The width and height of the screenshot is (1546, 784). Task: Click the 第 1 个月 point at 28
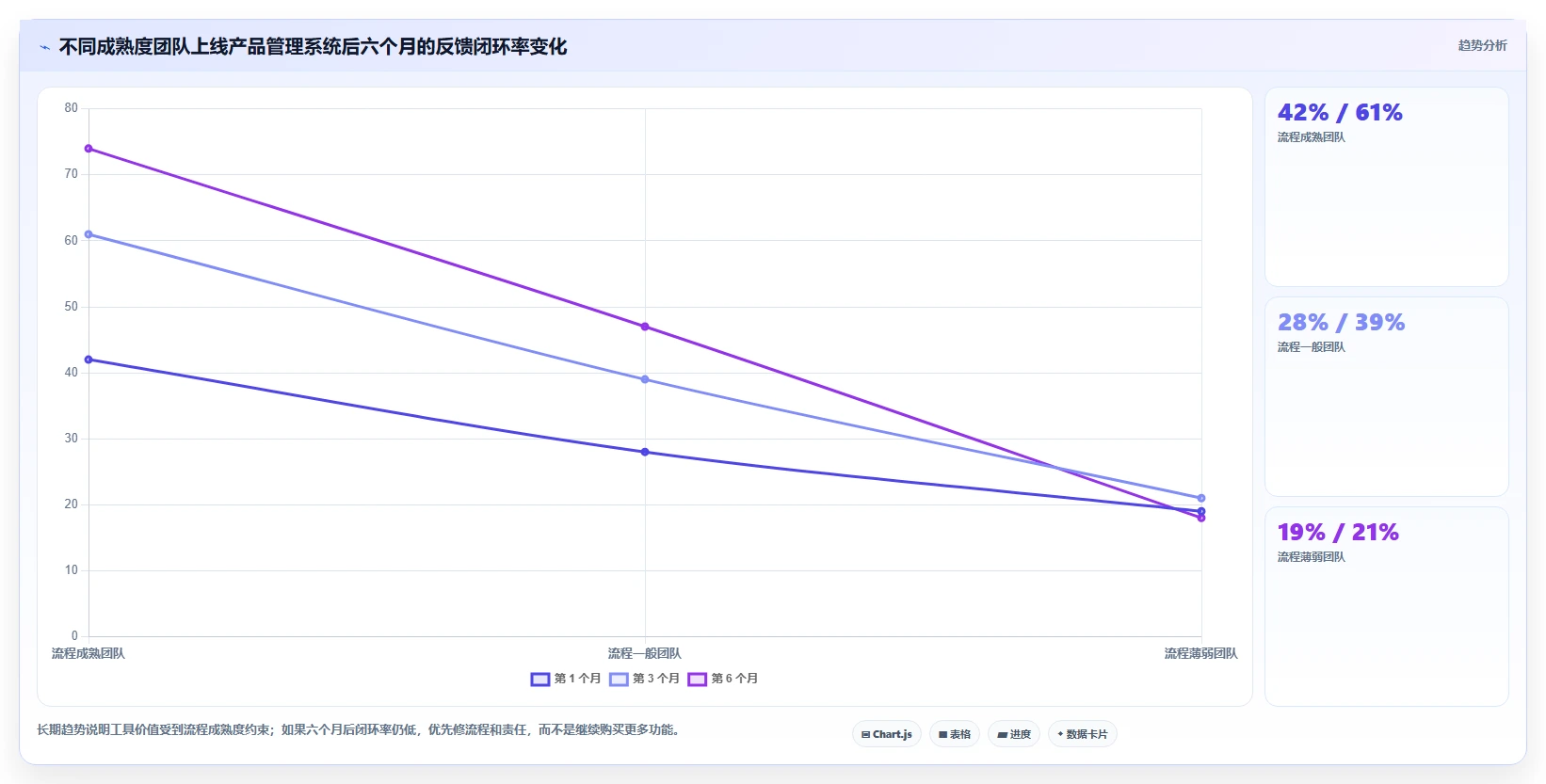pyautogui.click(x=645, y=452)
